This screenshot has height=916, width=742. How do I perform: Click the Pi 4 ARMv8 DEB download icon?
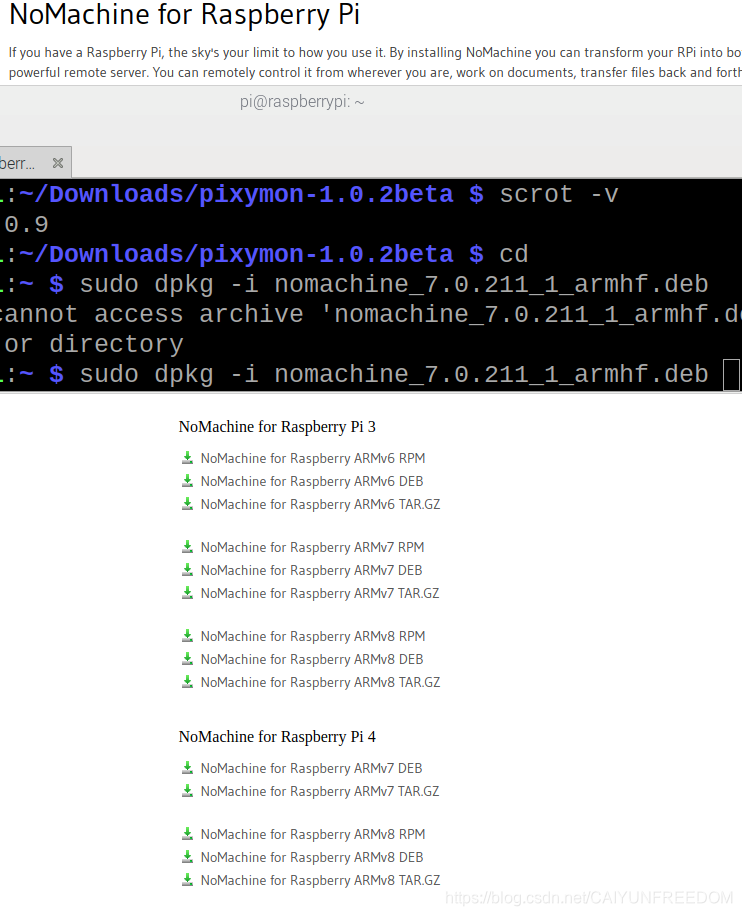(x=187, y=857)
